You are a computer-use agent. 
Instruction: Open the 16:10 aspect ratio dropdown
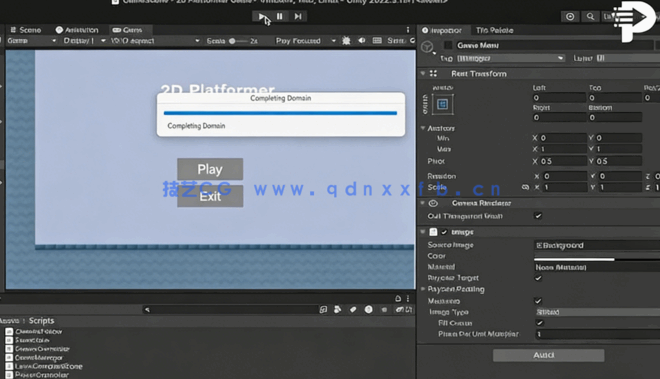pos(155,41)
